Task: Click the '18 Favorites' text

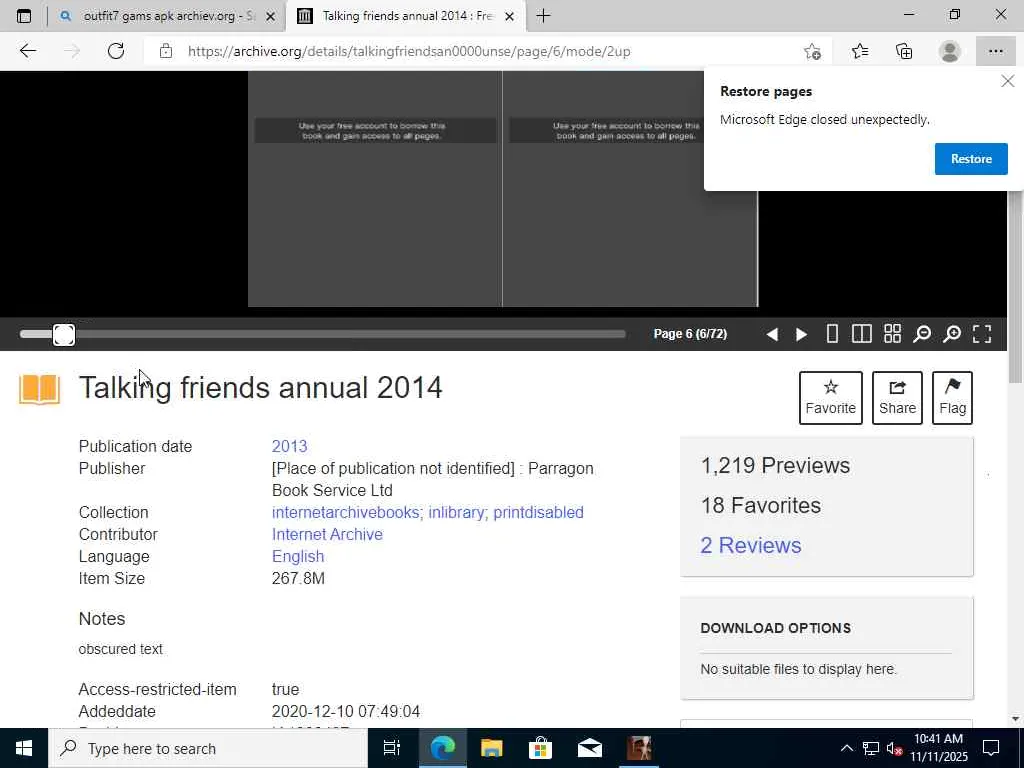Action: [x=761, y=505]
